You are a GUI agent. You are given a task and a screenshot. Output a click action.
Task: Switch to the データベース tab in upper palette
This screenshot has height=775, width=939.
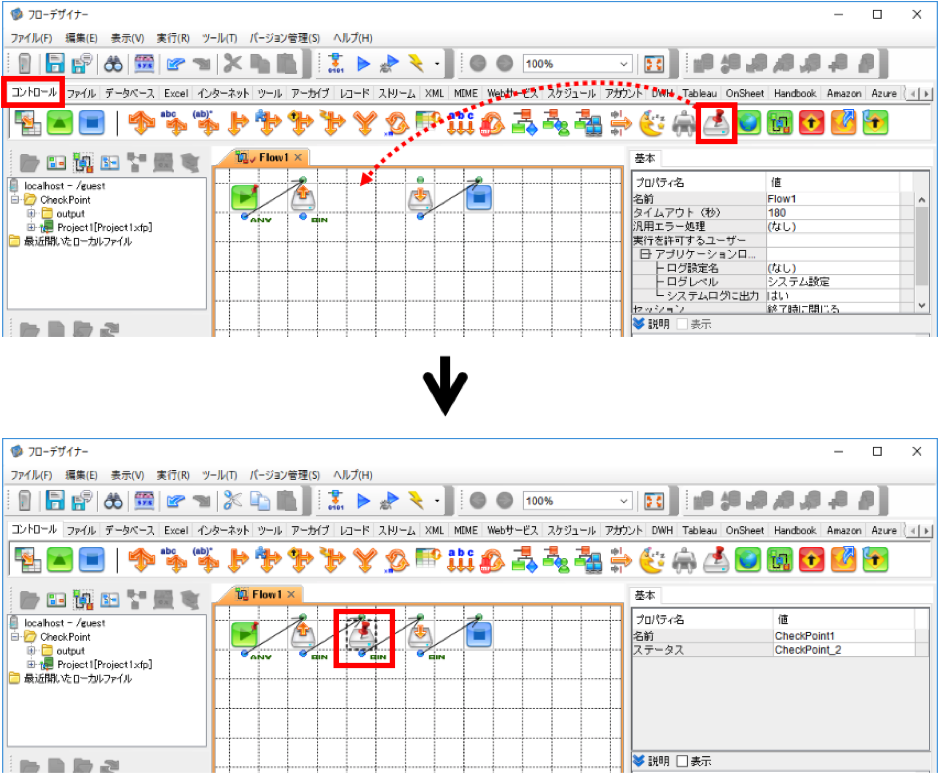(x=129, y=93)
